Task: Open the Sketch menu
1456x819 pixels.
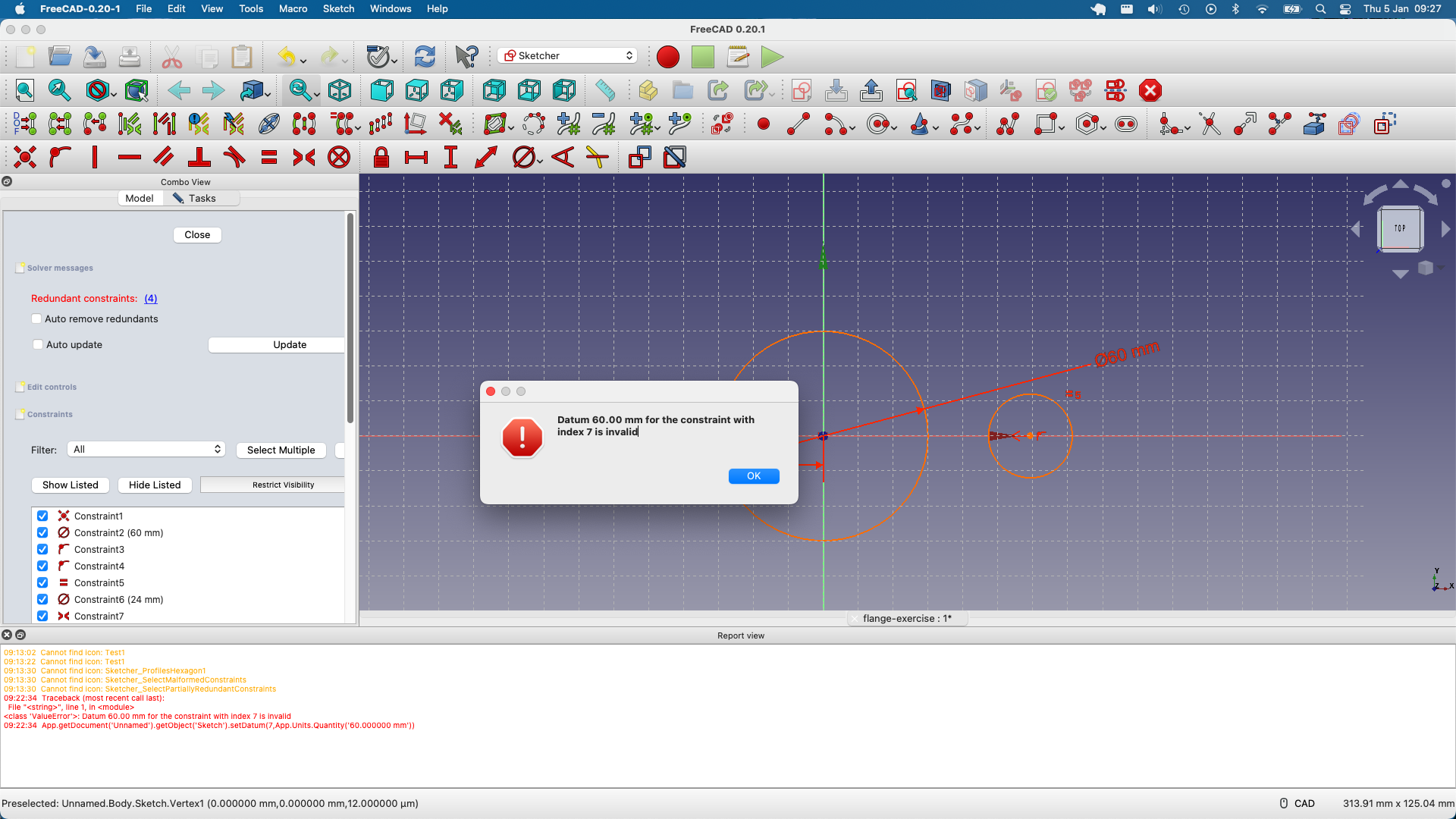Action: coord(338,8)
